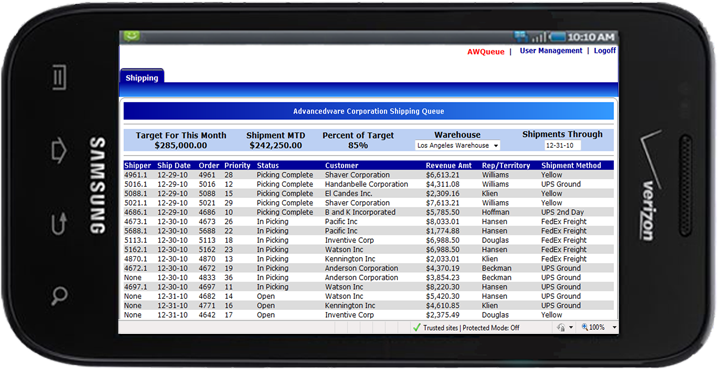The image size is (718, 369).
Task: Click the Target For This Month $285,000.00 value
Action: pyautogui.click(x=181, y=146)
